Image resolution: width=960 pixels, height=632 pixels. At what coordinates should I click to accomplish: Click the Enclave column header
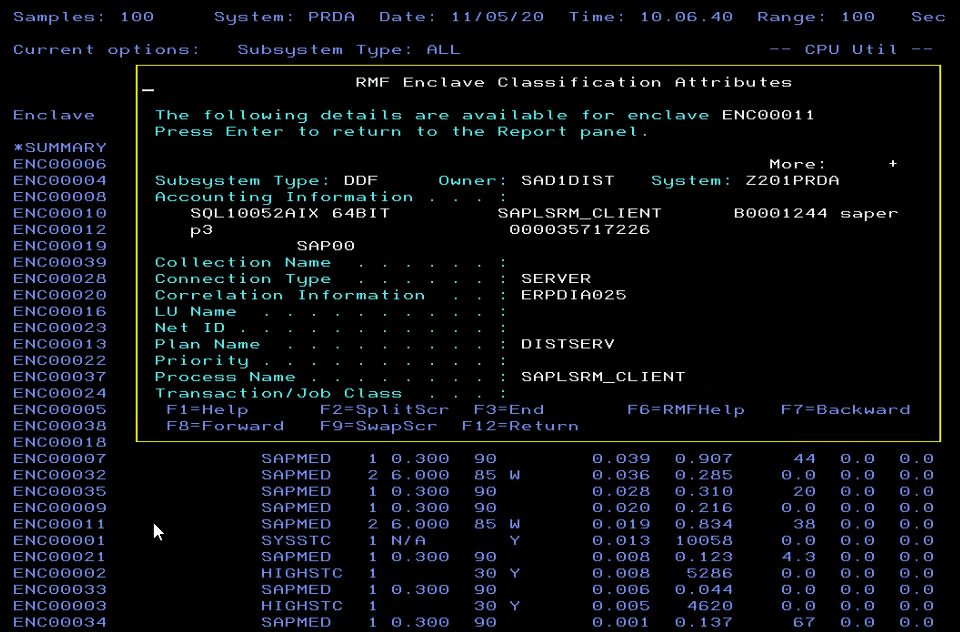54,115
